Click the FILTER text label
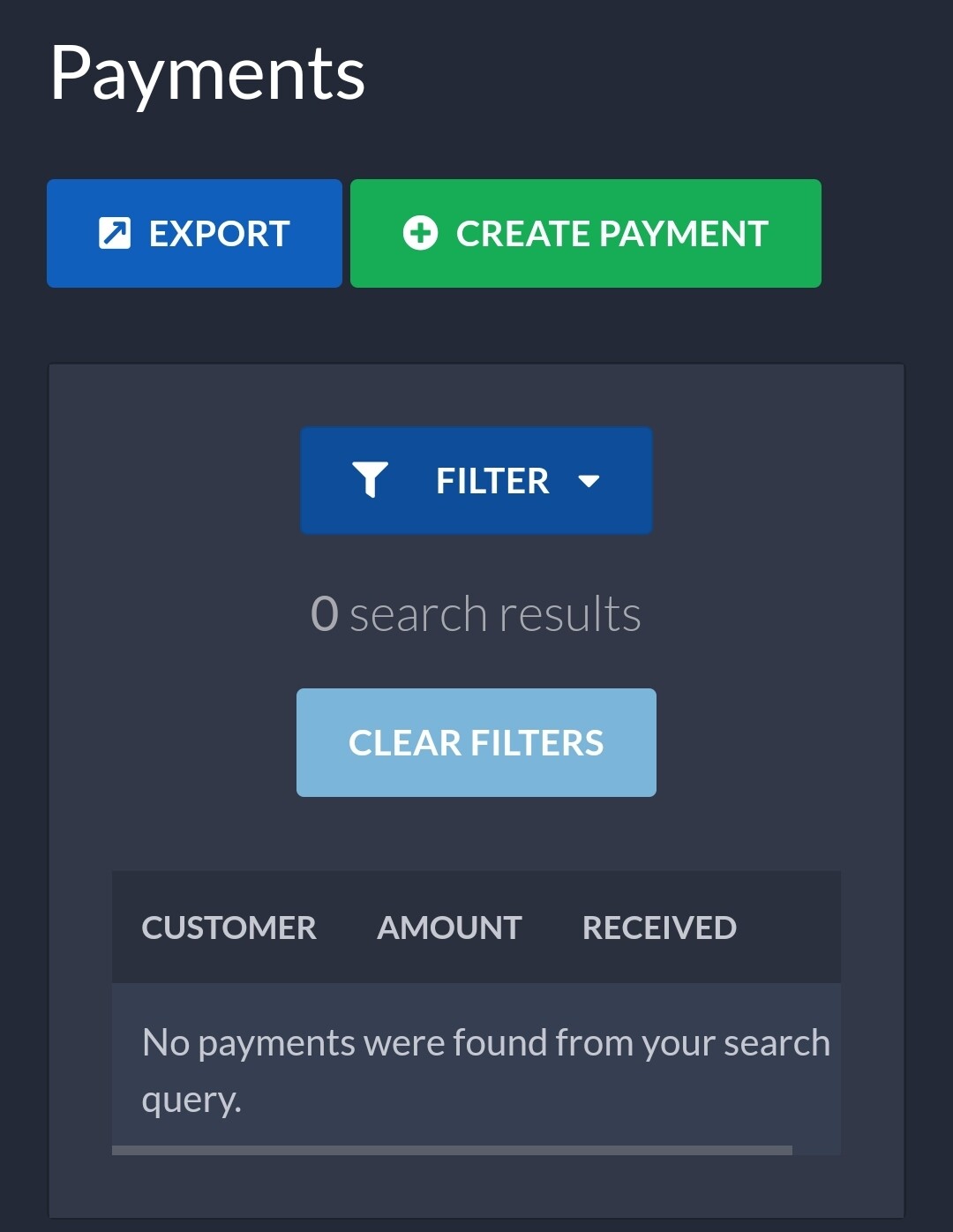The image size is (953, 1232). pyautogui.click(x=492, y=481)
